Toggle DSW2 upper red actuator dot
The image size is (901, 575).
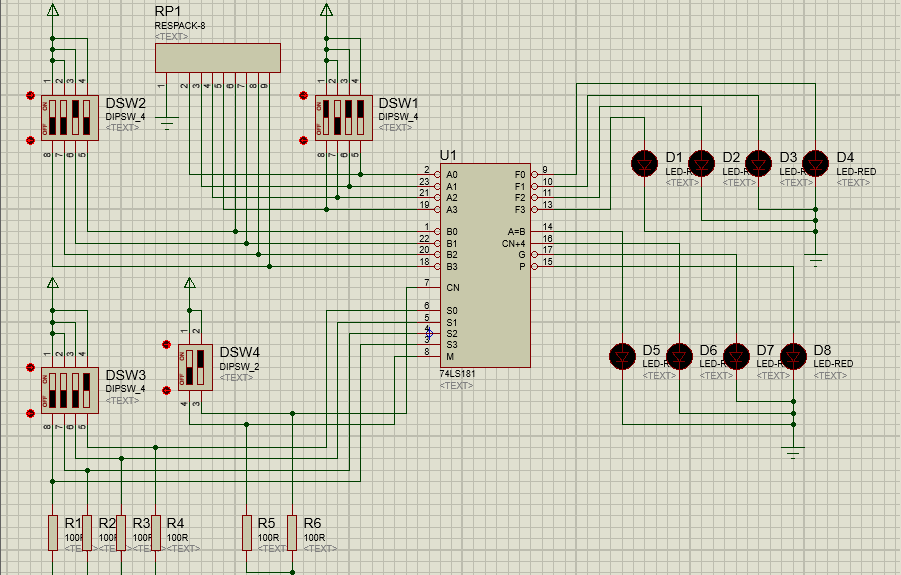(x=30, y=97)
